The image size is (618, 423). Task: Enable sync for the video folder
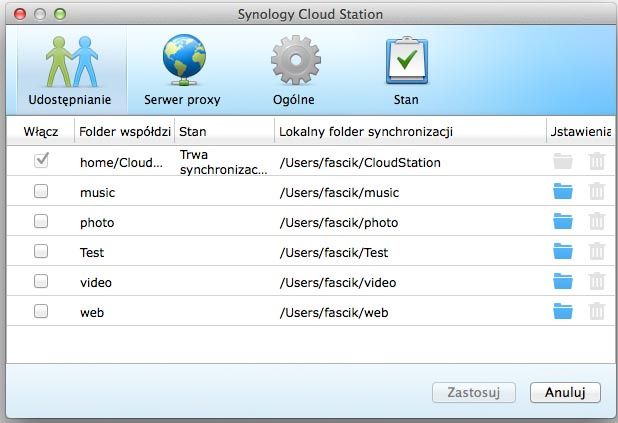pos(41,281)
